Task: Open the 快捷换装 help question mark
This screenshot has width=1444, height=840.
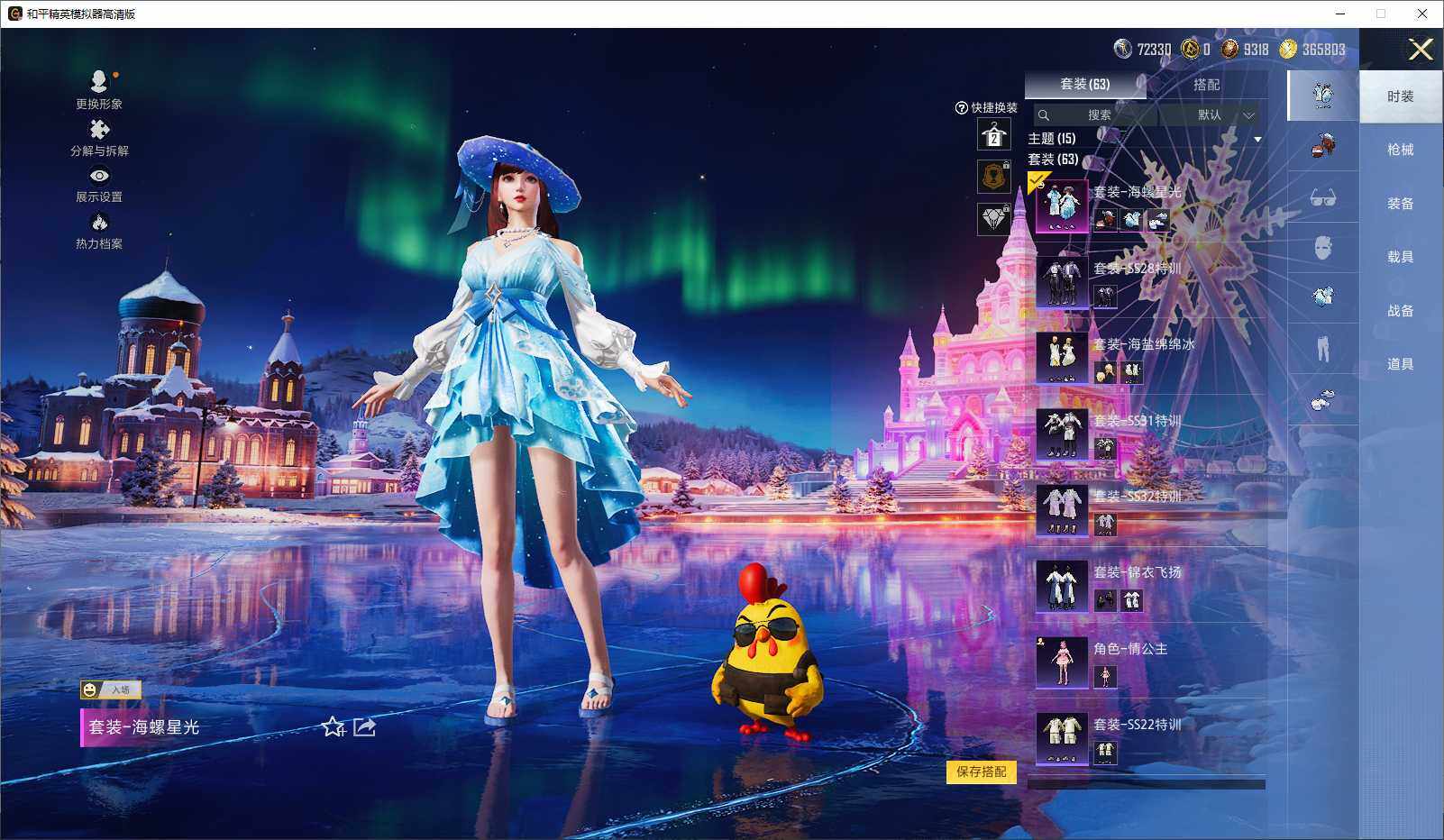Action: click(x=961, y=108)
